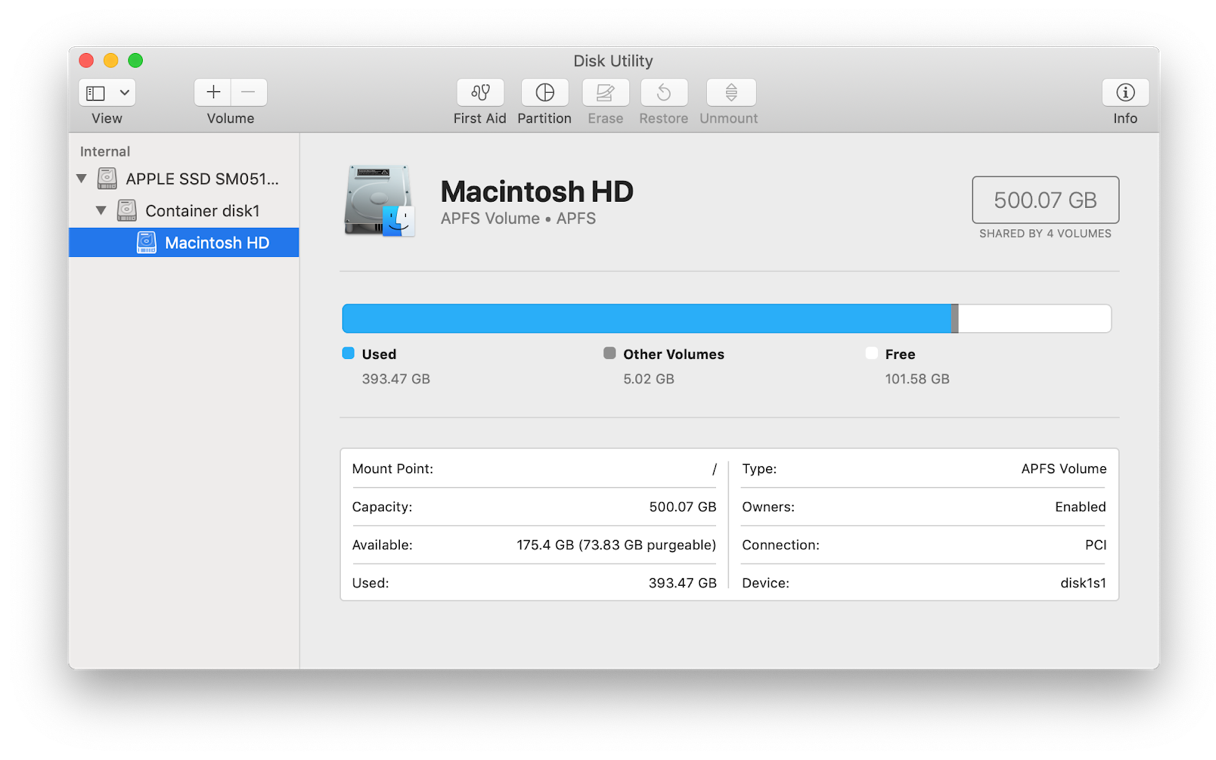
Task: Click the white free portion of the storage bar
Action: 1035,319
